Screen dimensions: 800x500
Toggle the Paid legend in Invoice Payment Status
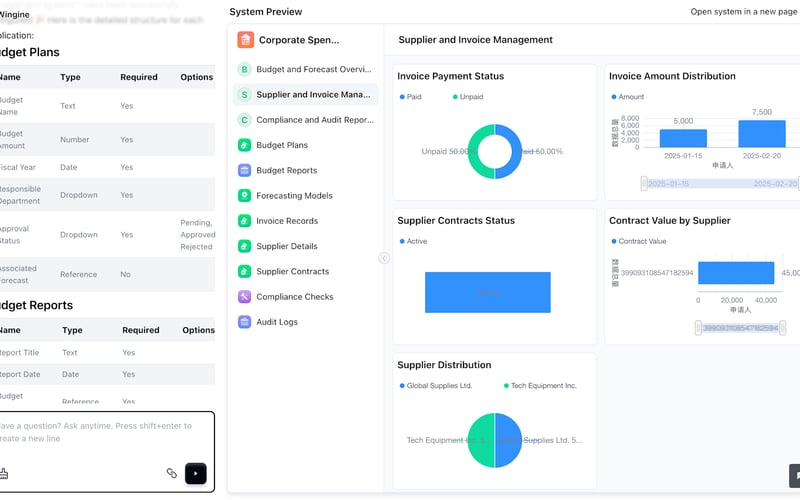pos(410,97)
